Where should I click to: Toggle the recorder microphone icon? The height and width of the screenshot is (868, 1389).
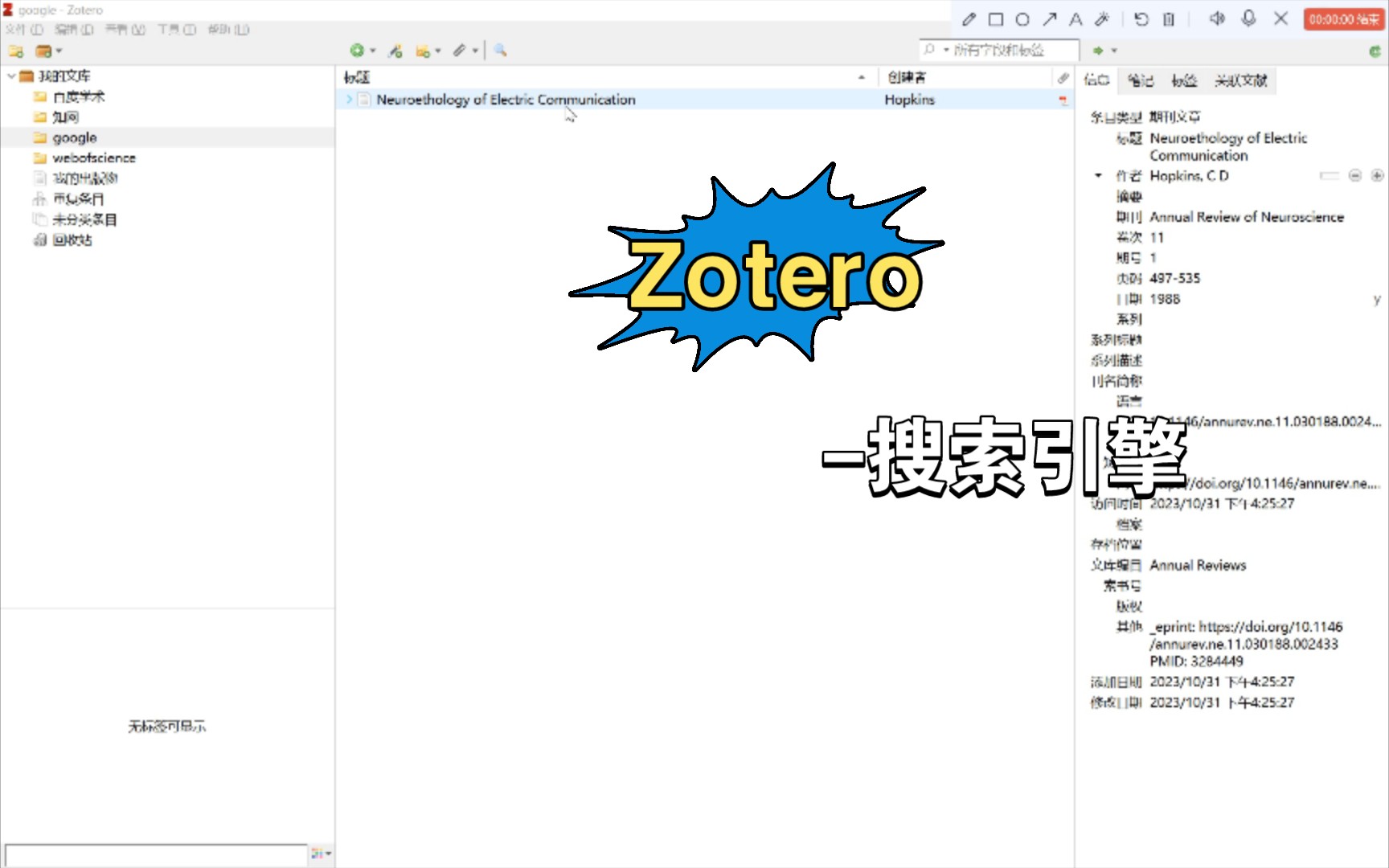pos(1248,18)
